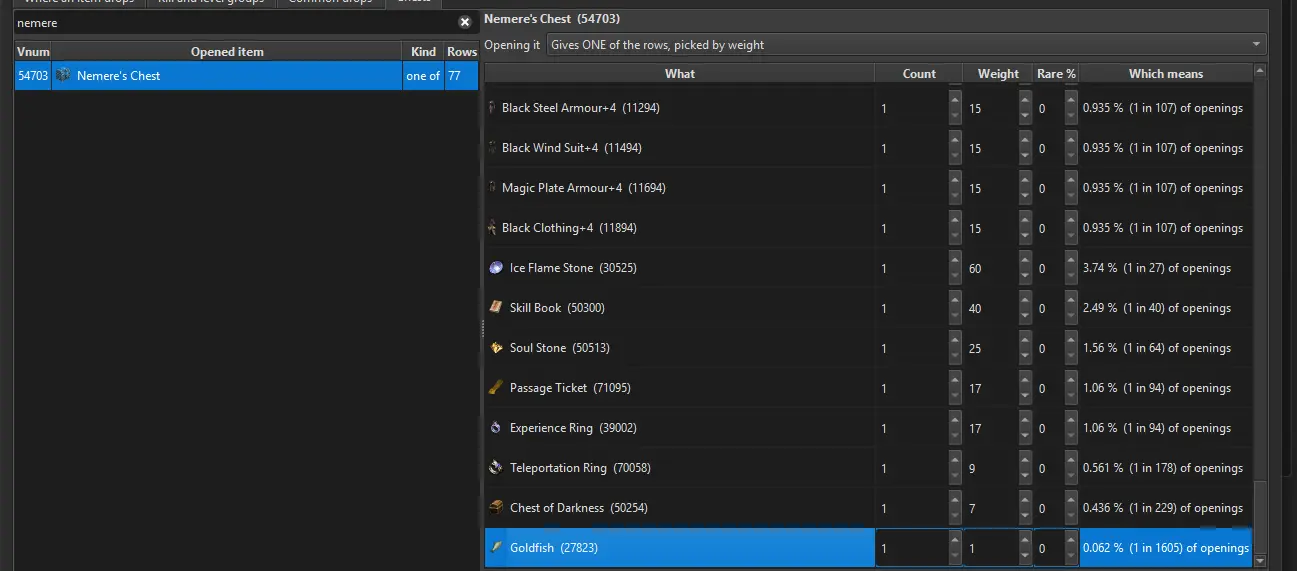Click the loot table scroll-up arrow
The width and height of the screenshot is (1297, 571).
click(1260, 71)
